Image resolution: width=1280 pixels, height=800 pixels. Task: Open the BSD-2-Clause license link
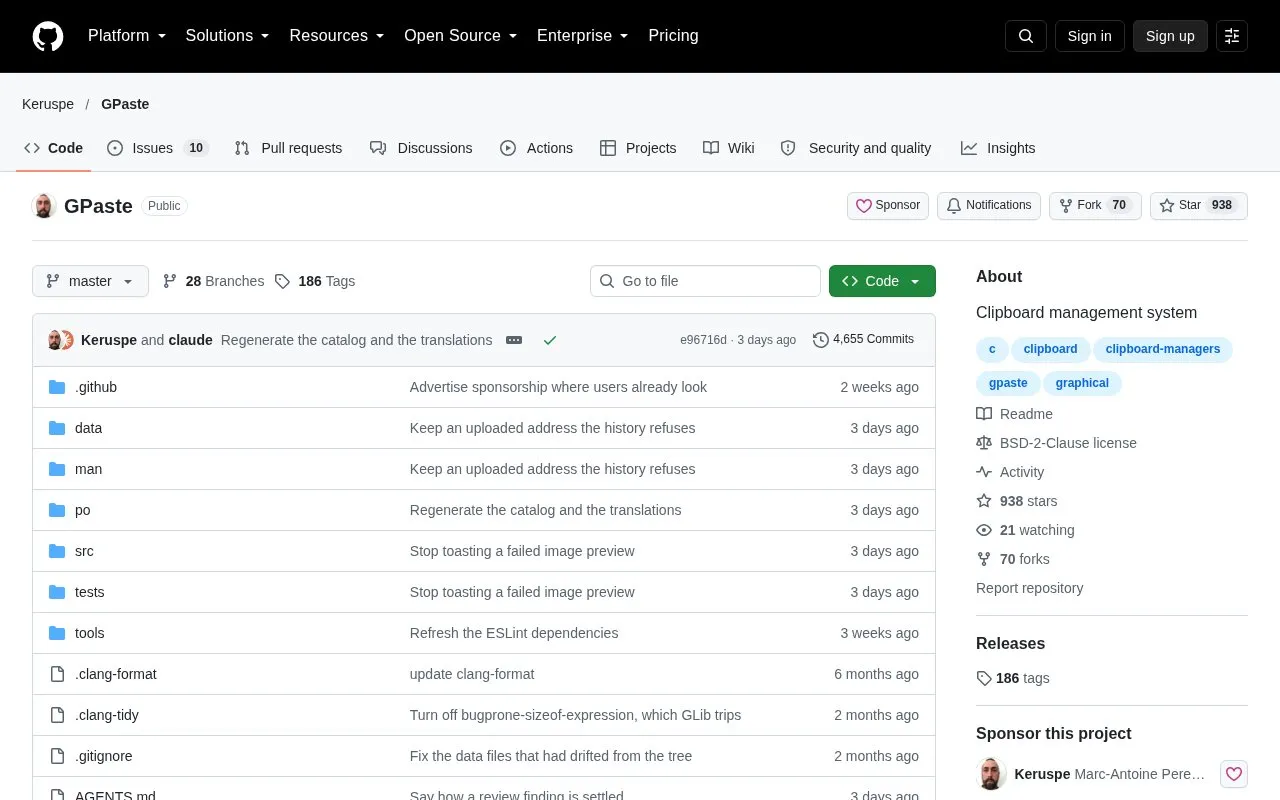pos(1056,443)
